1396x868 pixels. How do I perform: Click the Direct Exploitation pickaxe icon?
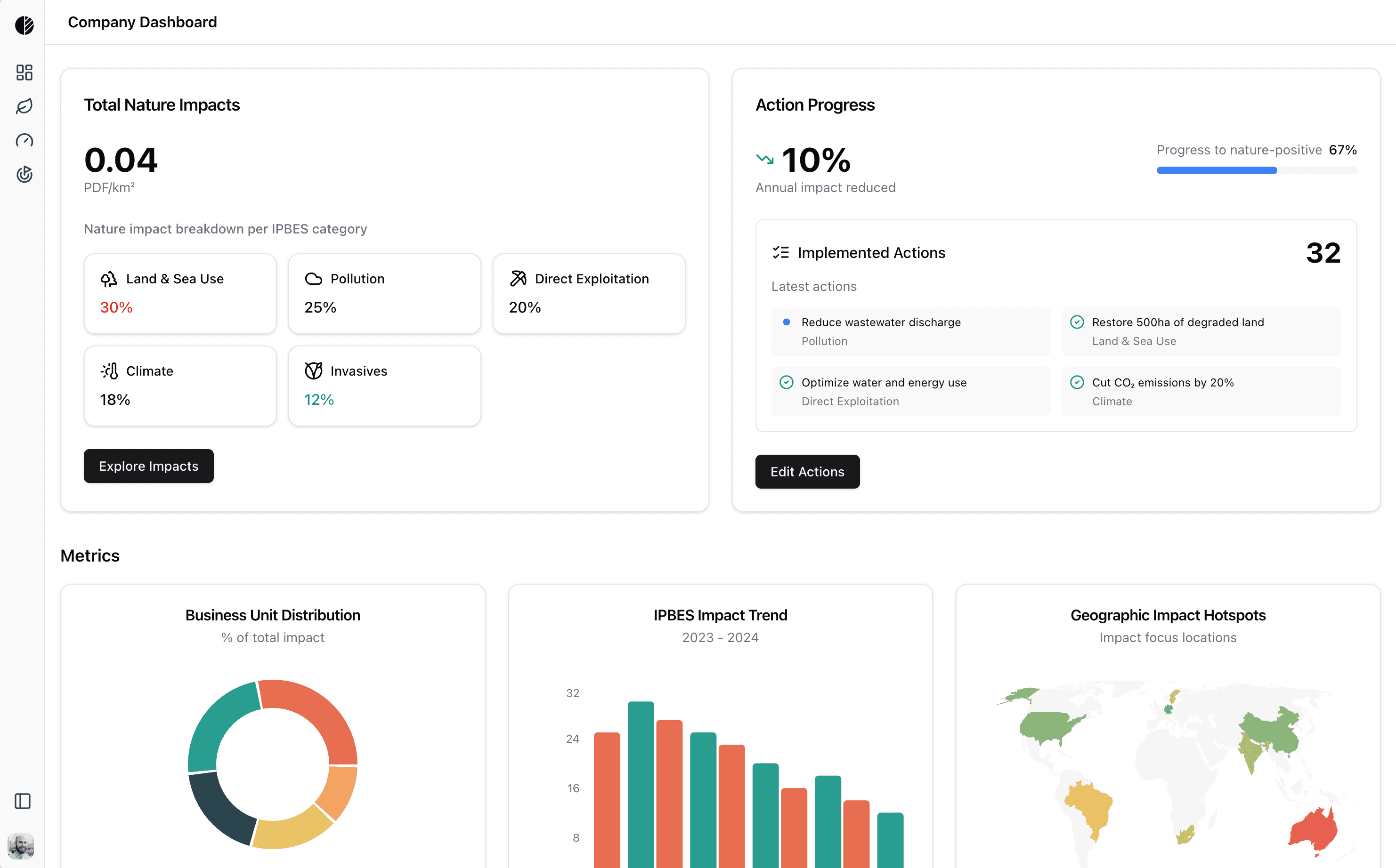point(518,278)
